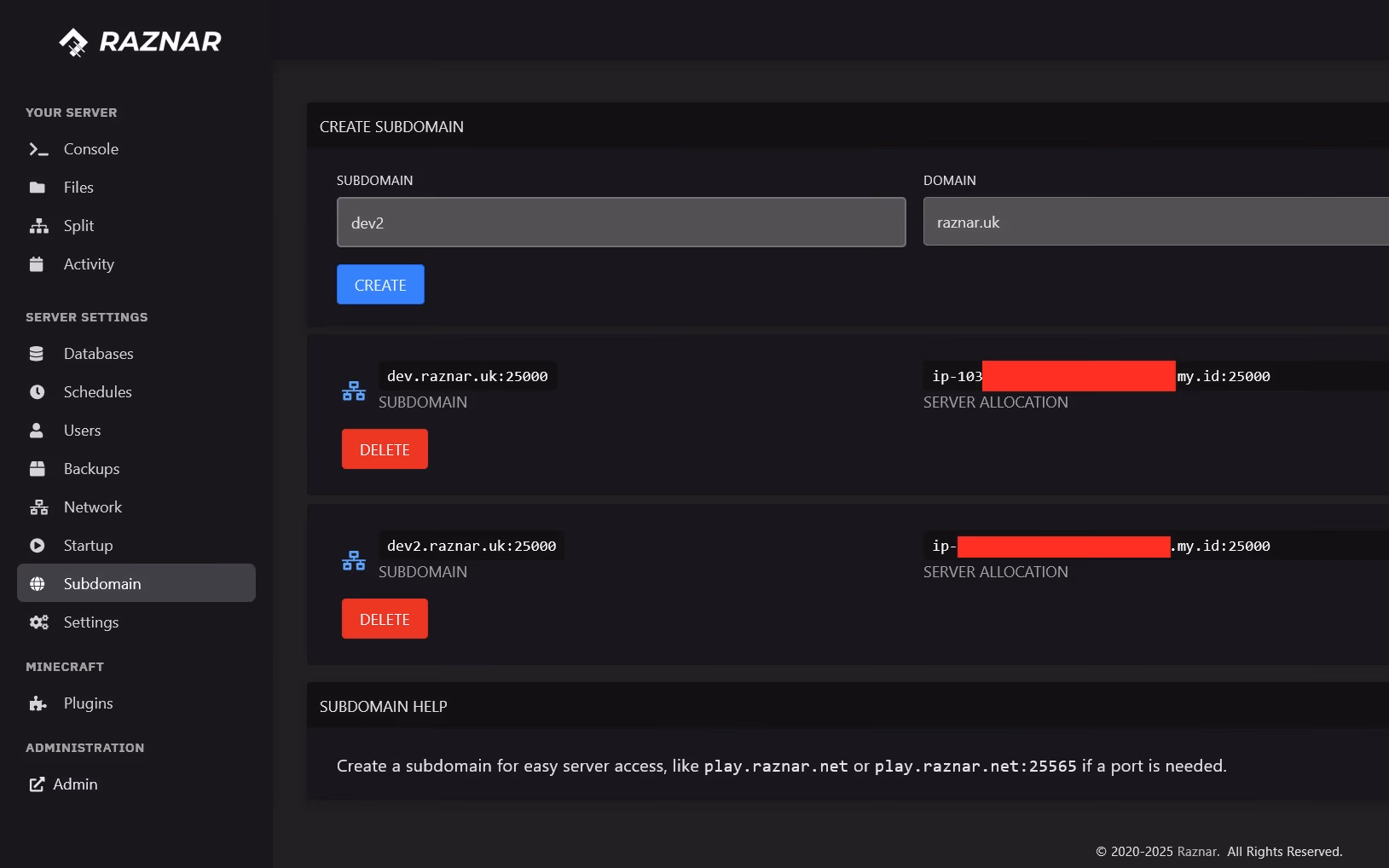Click network icon beside dev.raznar.uk:25000
1389x868 pixels.
click(354, 391)
